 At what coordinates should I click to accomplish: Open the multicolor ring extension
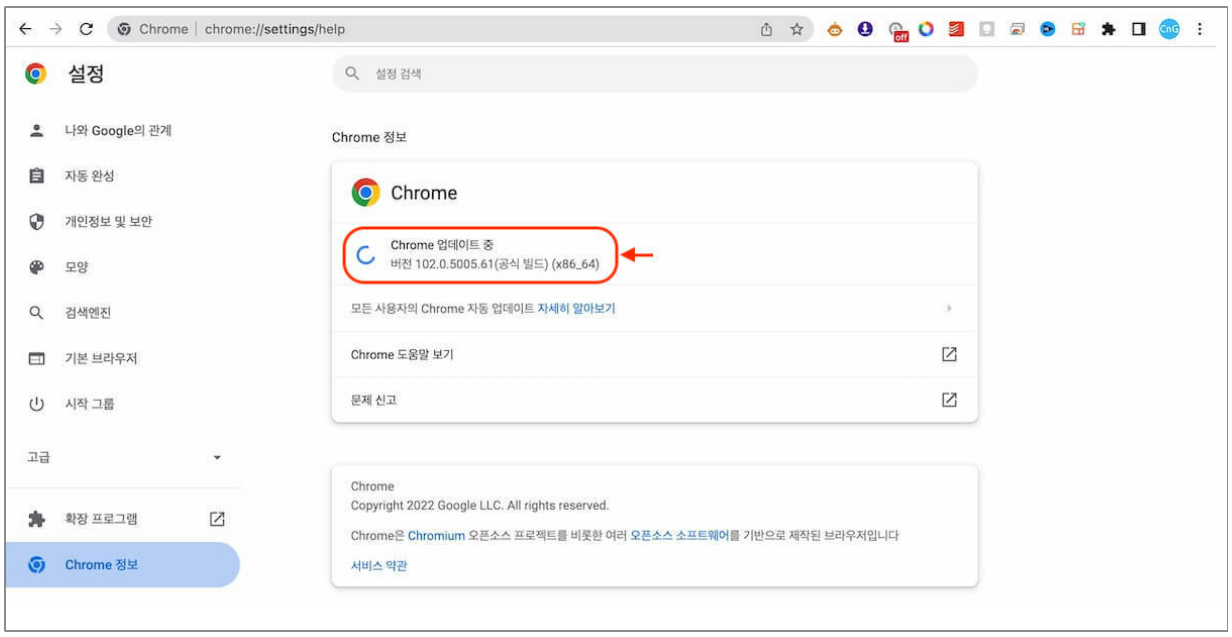coord(926,29)
